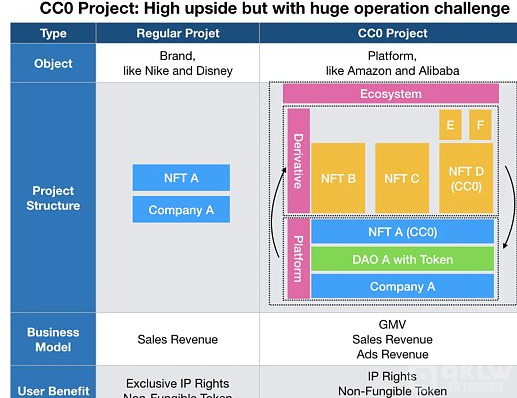Screen dimensions: 517x398
Task: Click the NFT D (CC0) block
Action: [x=466, y=178]
